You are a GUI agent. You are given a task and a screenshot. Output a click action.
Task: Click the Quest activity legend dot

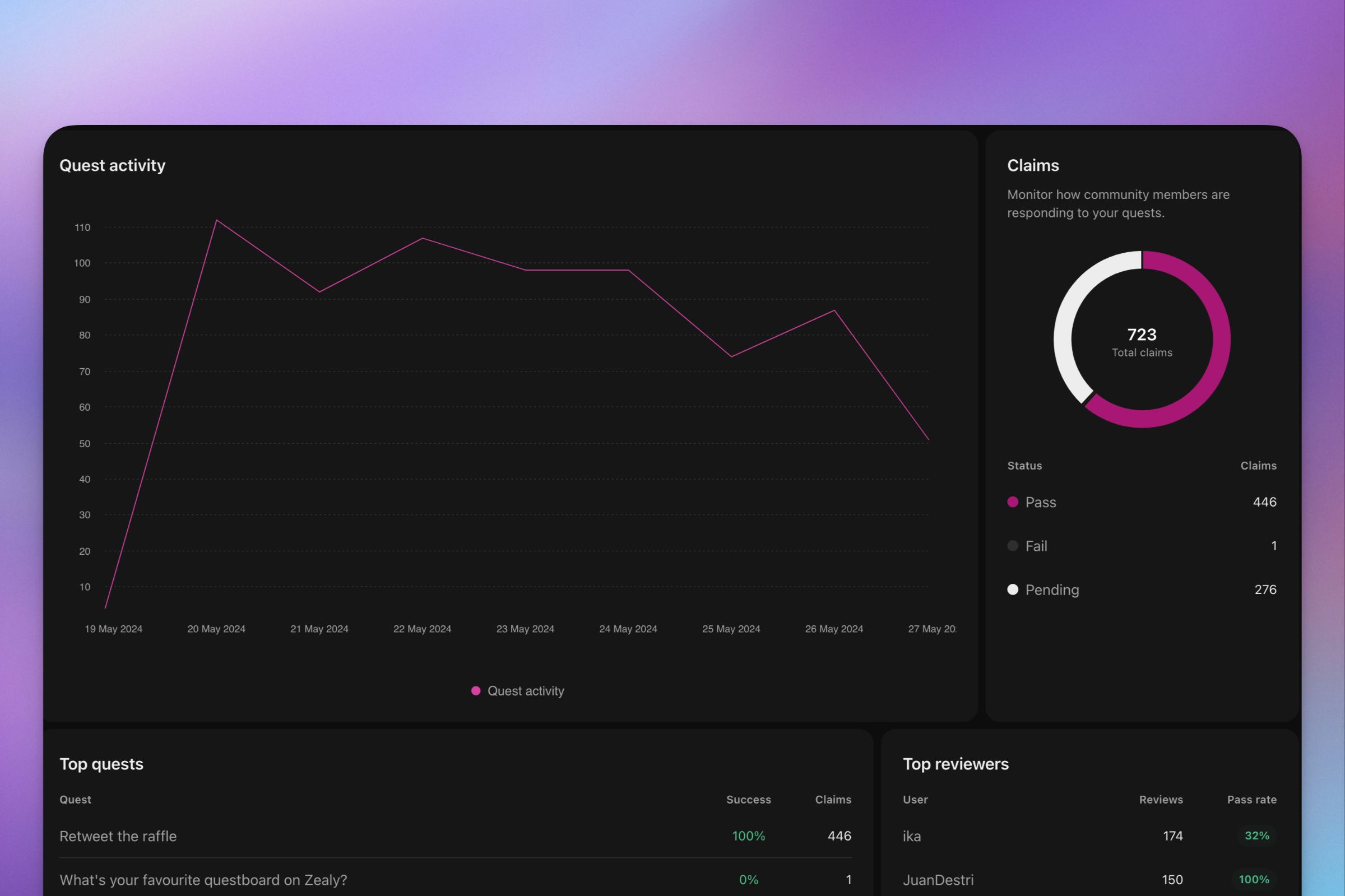click(475, 691)
